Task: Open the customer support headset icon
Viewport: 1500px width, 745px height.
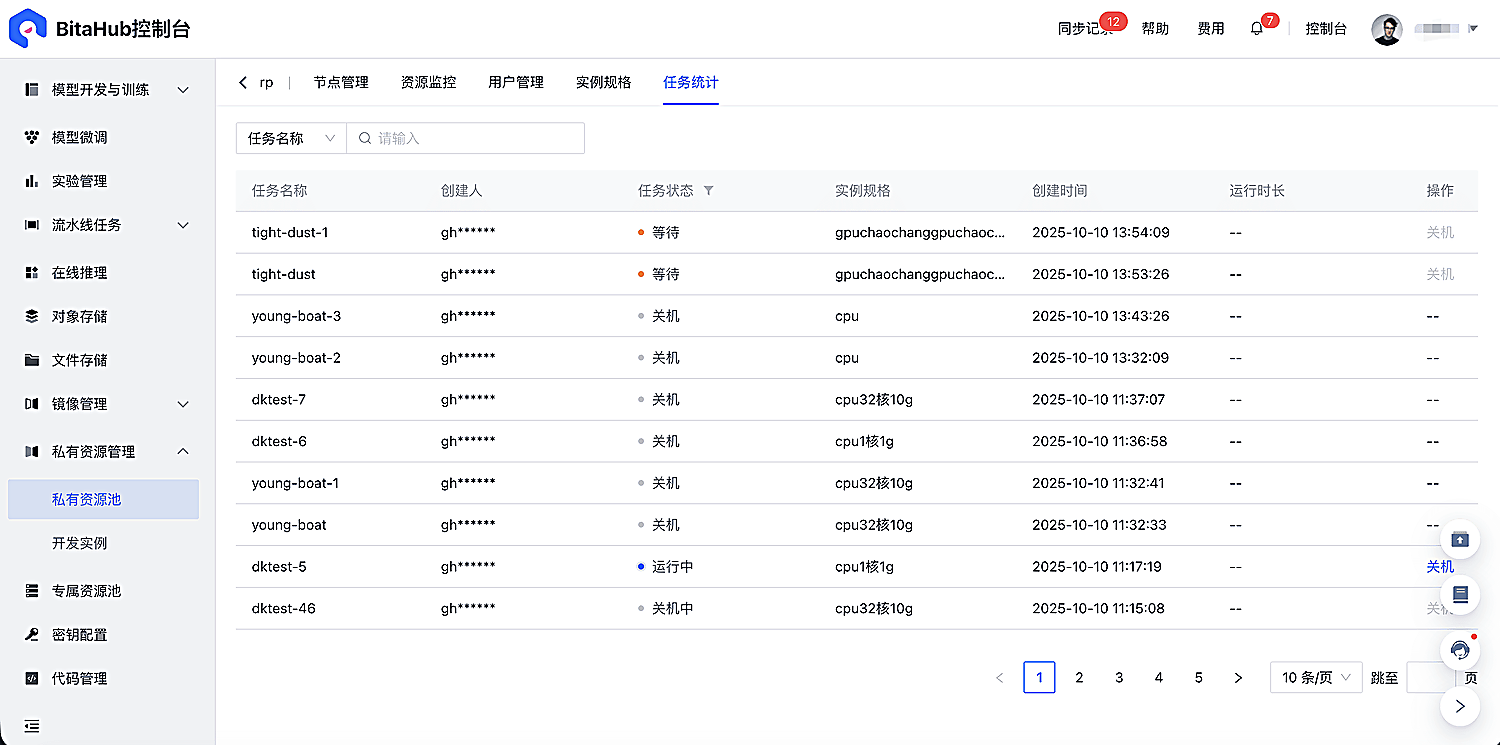Action: tap(1460, 650)
